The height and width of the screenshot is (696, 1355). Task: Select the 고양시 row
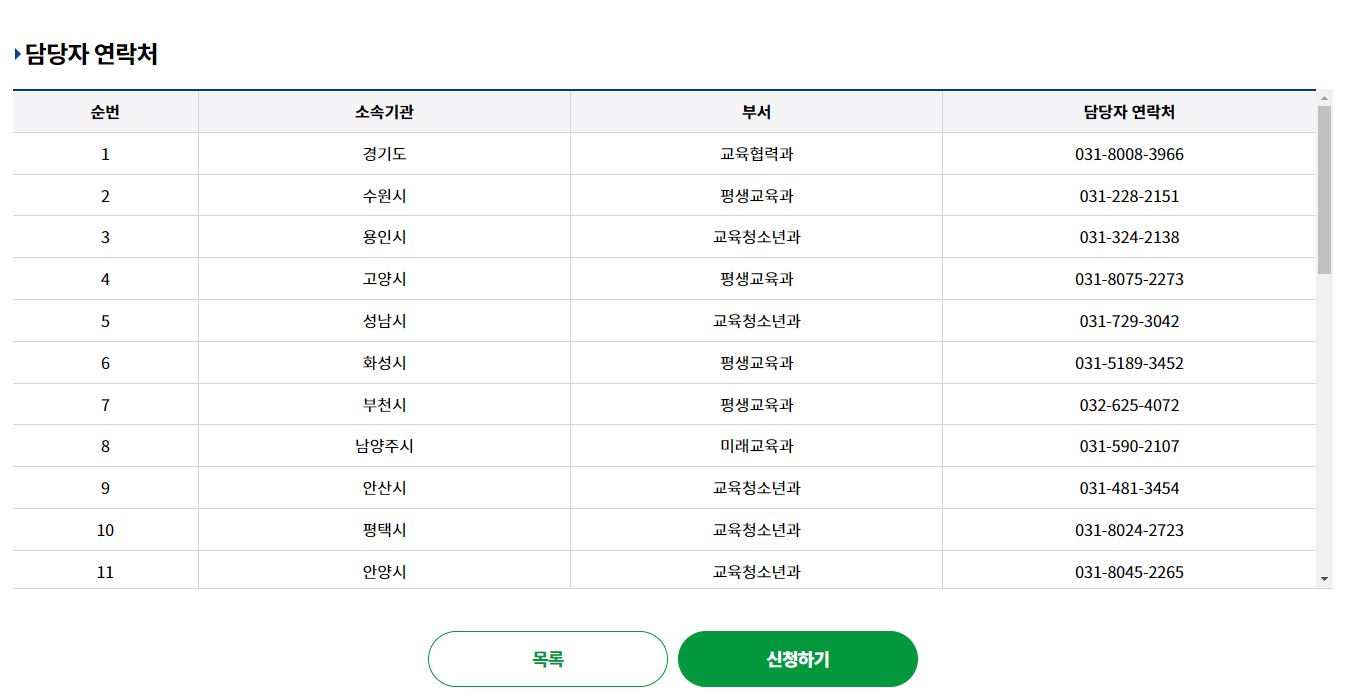(x=383, y=279)
